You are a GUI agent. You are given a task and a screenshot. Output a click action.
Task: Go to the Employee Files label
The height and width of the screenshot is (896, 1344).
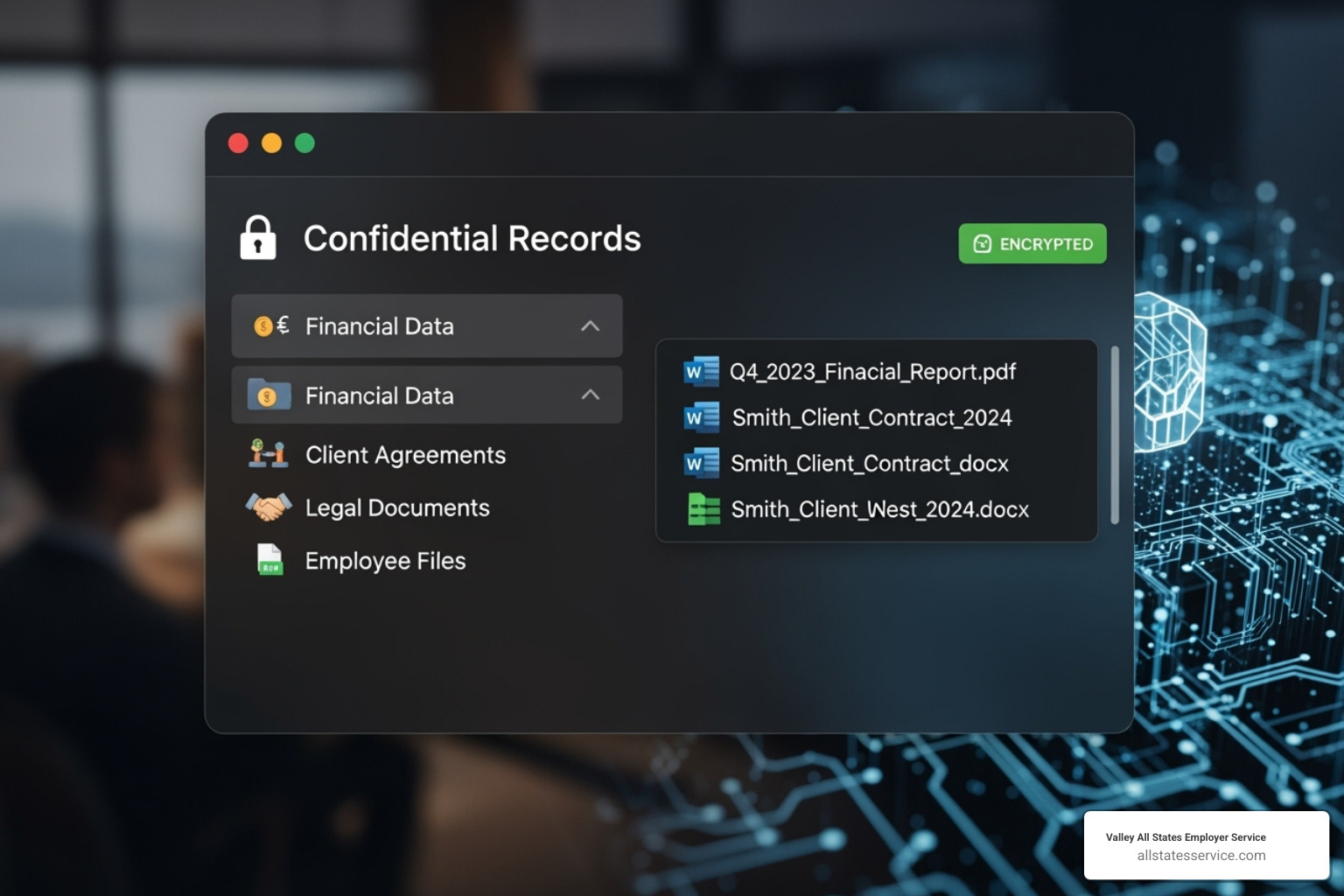(x=385, y=561)
